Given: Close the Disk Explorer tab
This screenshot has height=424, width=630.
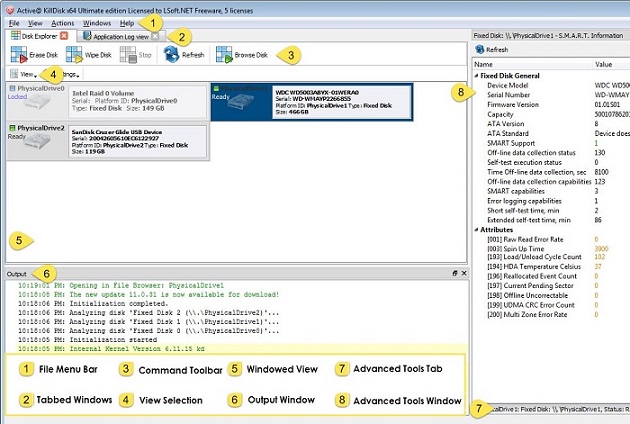Looking at the screenshot, I should (x=64, y=36).
